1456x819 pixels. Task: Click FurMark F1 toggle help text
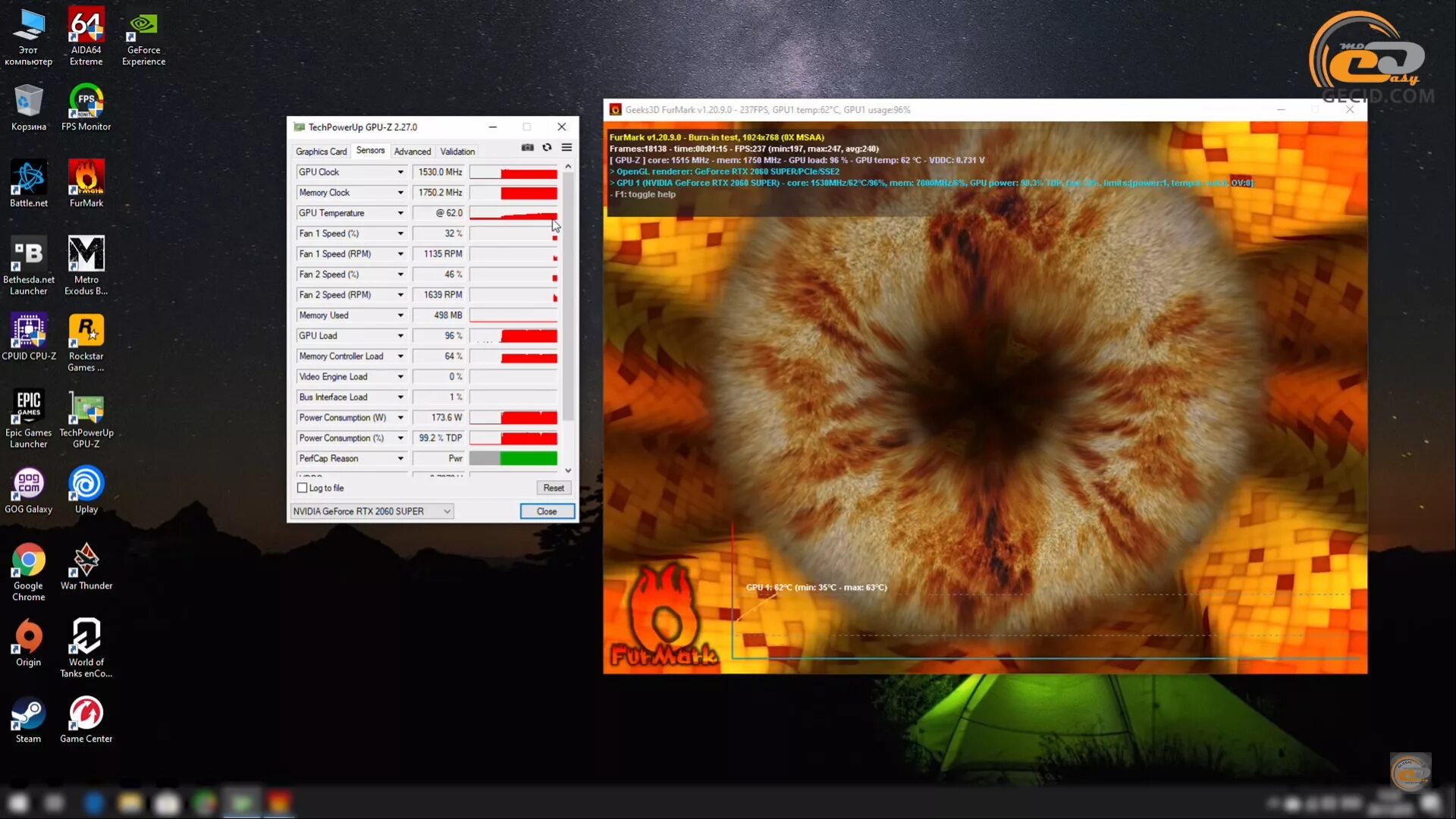645,194
